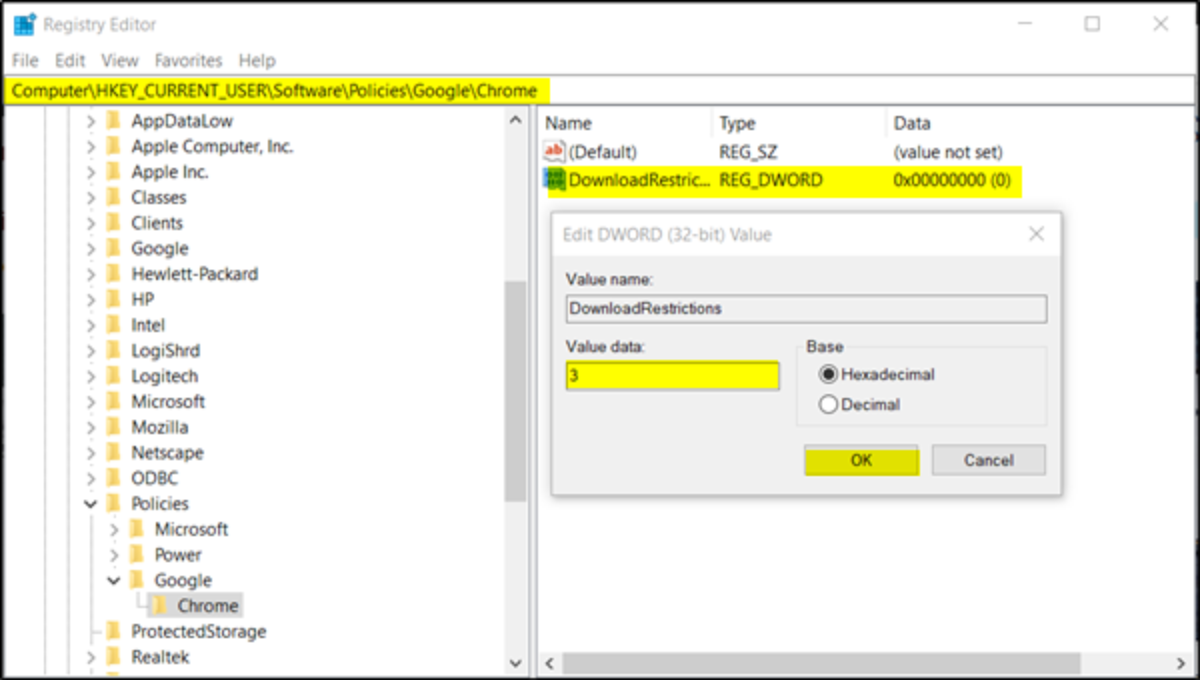This screenshot has height=680, width=1200.
Task: Collapse the Google node under Policies
Action: point(114,580)
